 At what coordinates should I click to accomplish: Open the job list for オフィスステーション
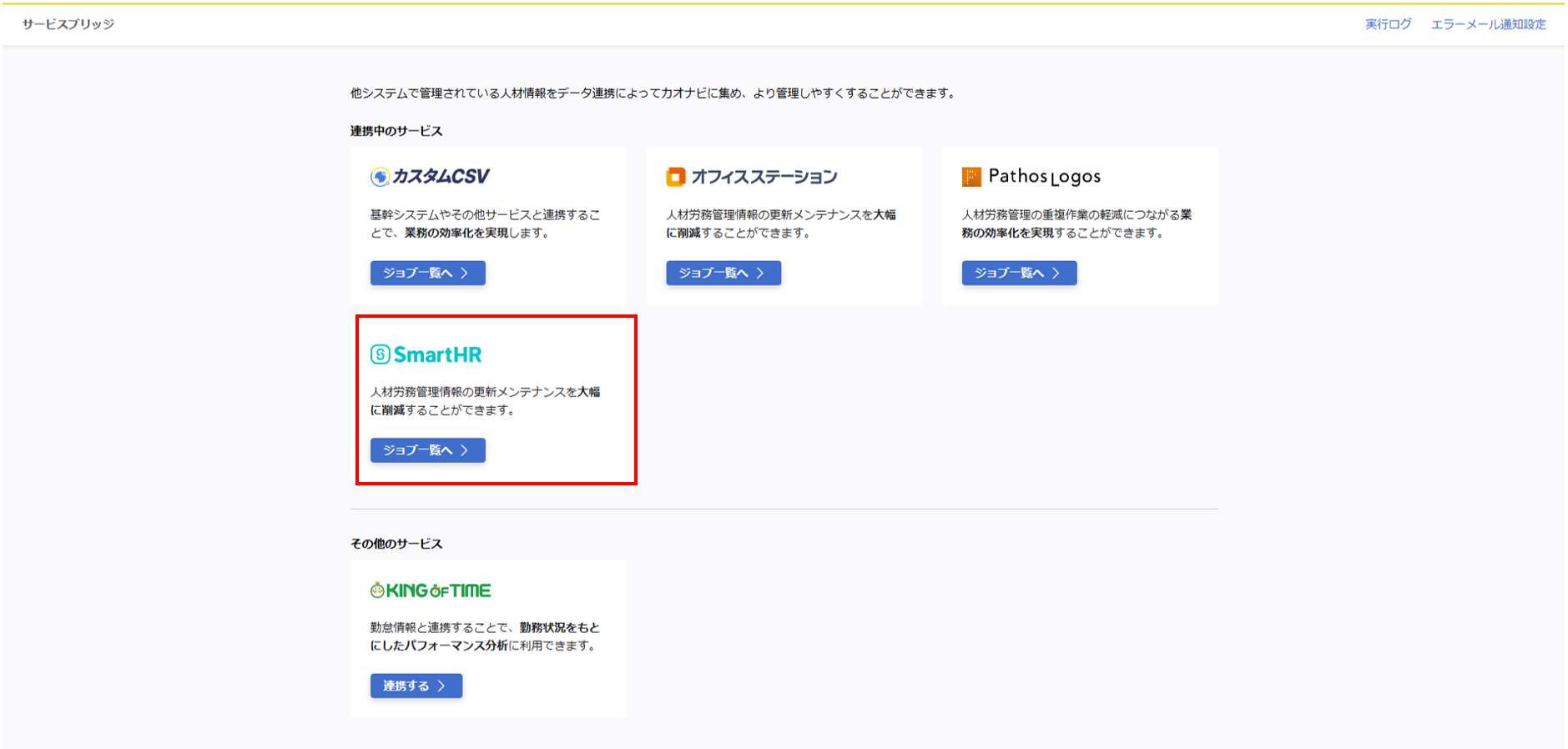click(723, 273)
